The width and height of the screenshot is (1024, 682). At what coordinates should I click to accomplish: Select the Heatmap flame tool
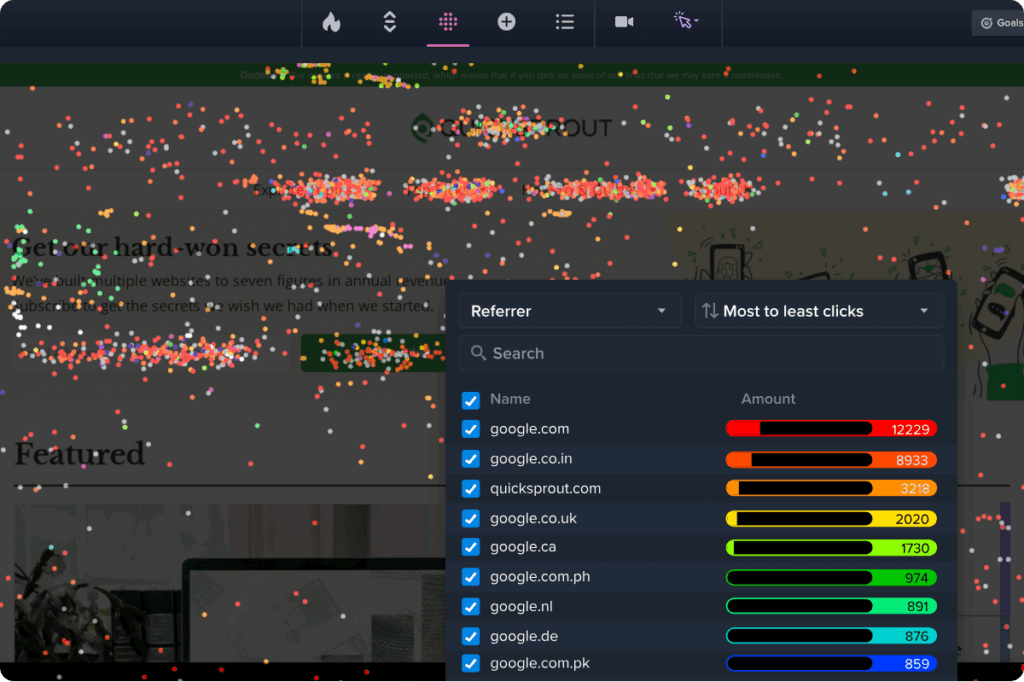[331, 22]
